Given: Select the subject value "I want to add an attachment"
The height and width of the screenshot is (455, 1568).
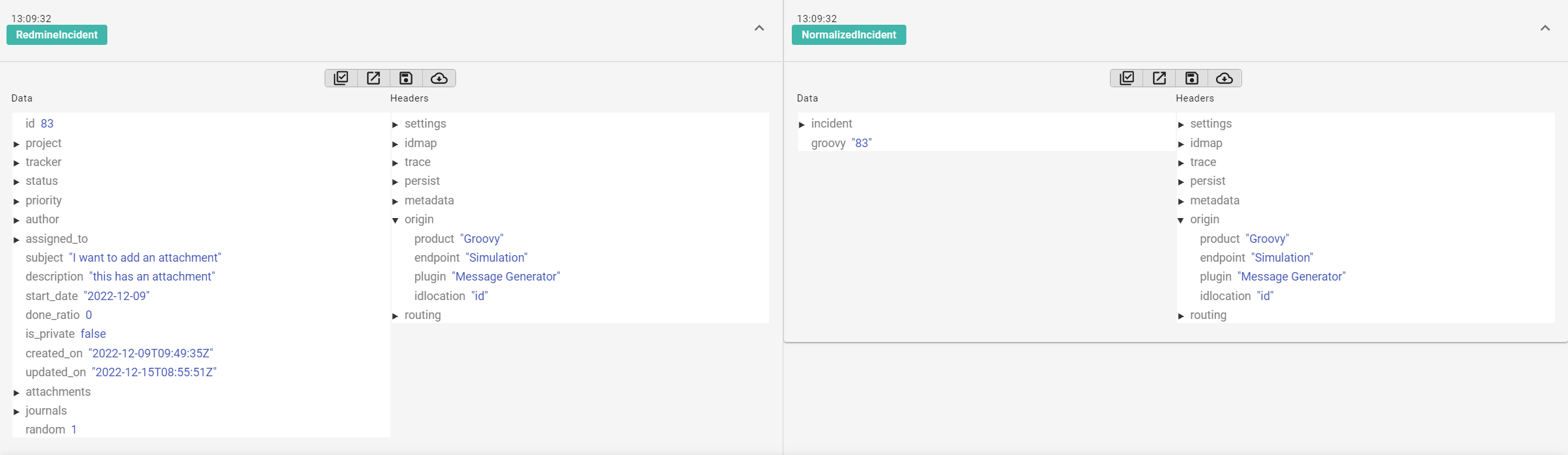Looking at the screenshot, I should point(145,258).
